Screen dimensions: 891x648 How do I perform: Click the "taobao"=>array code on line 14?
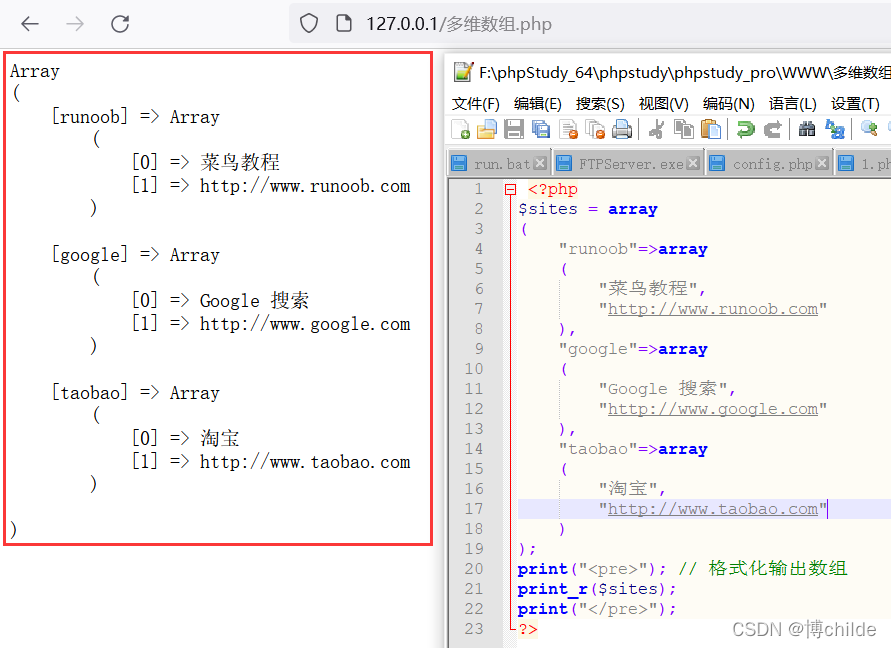click(633, 449)
